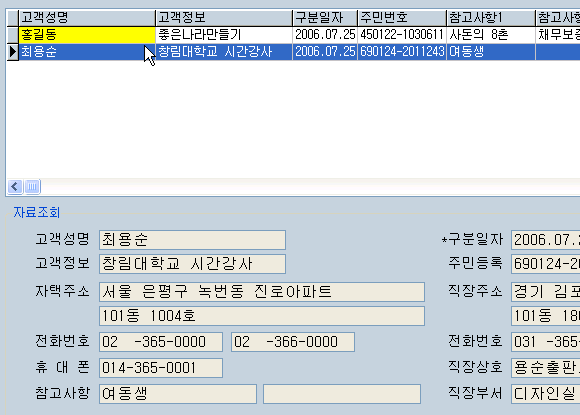The width and height of the screenshot is (580, 415).
Task: Click the 고객정보 column header
Action: pos(224,17)
